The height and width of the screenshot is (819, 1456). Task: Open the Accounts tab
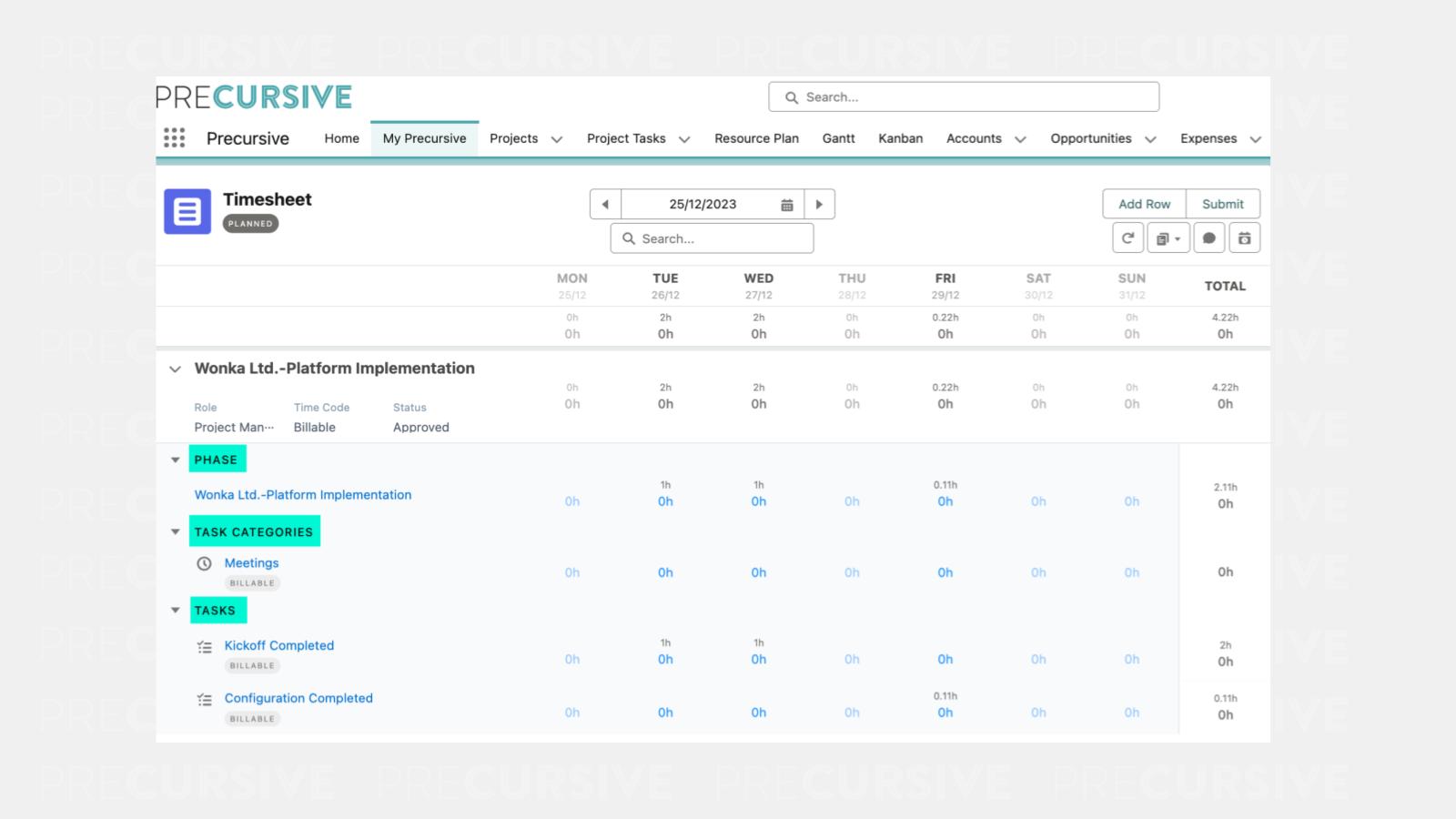[x=974, y=138]
